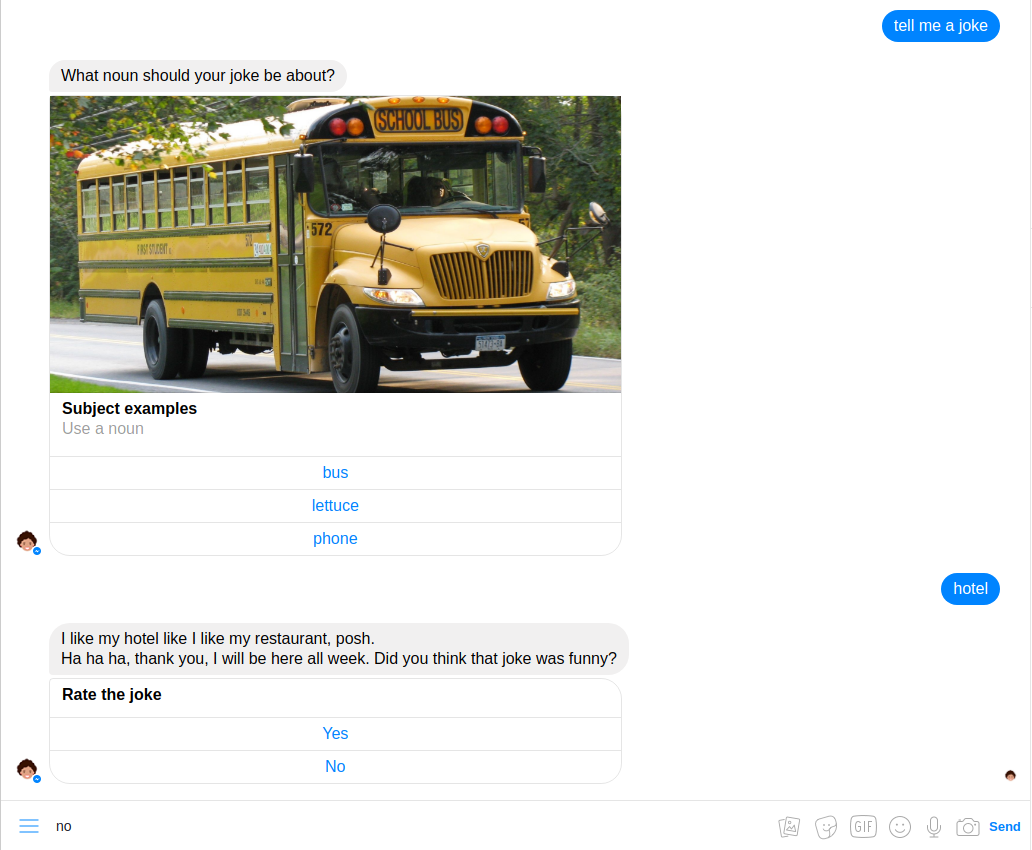Screen dimensions: 1032x850
Task: Click the small seen-receipt avatar at the right
Action: (x=1010, y=775)
